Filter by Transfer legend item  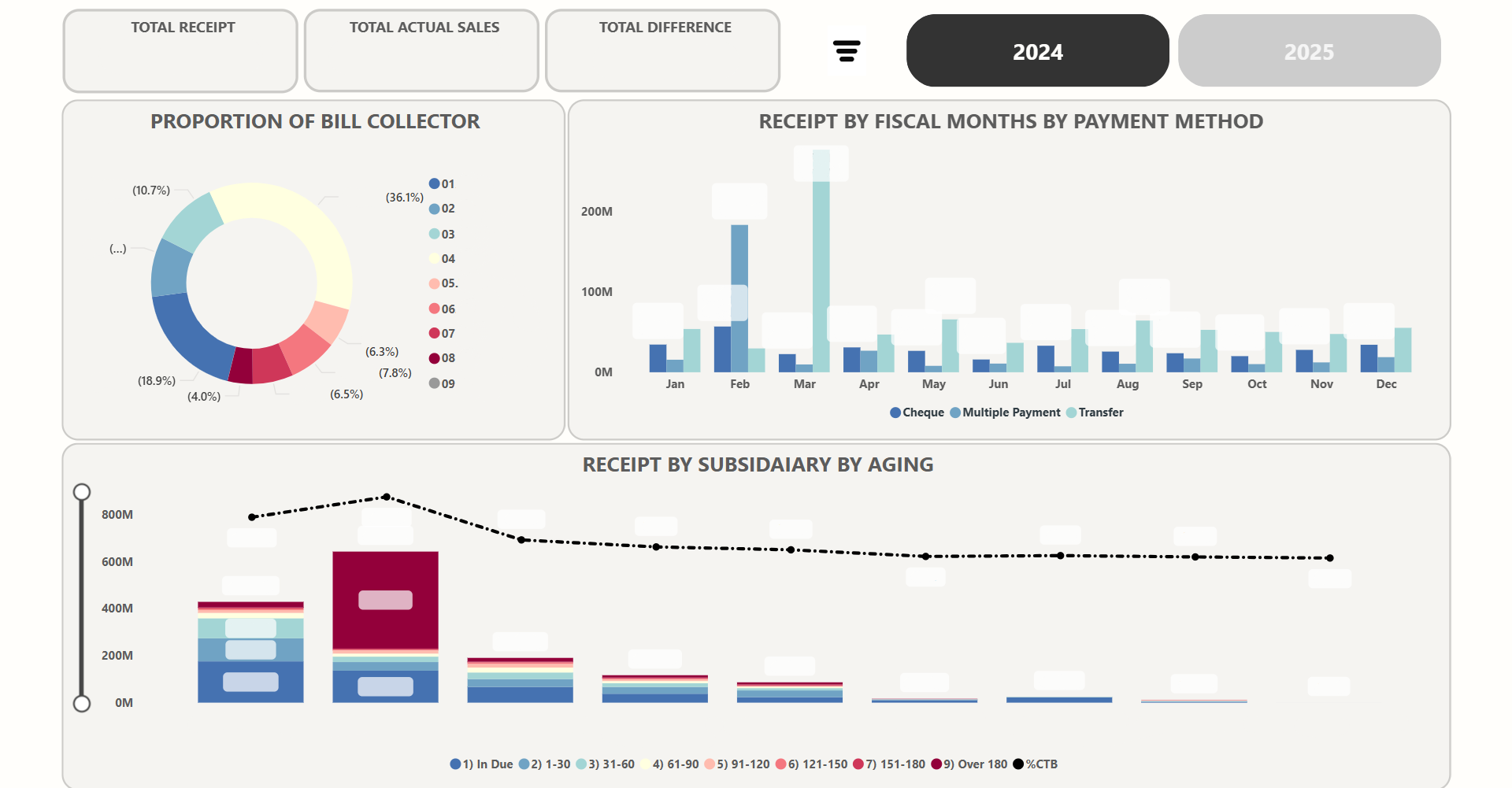(1095, 412)
